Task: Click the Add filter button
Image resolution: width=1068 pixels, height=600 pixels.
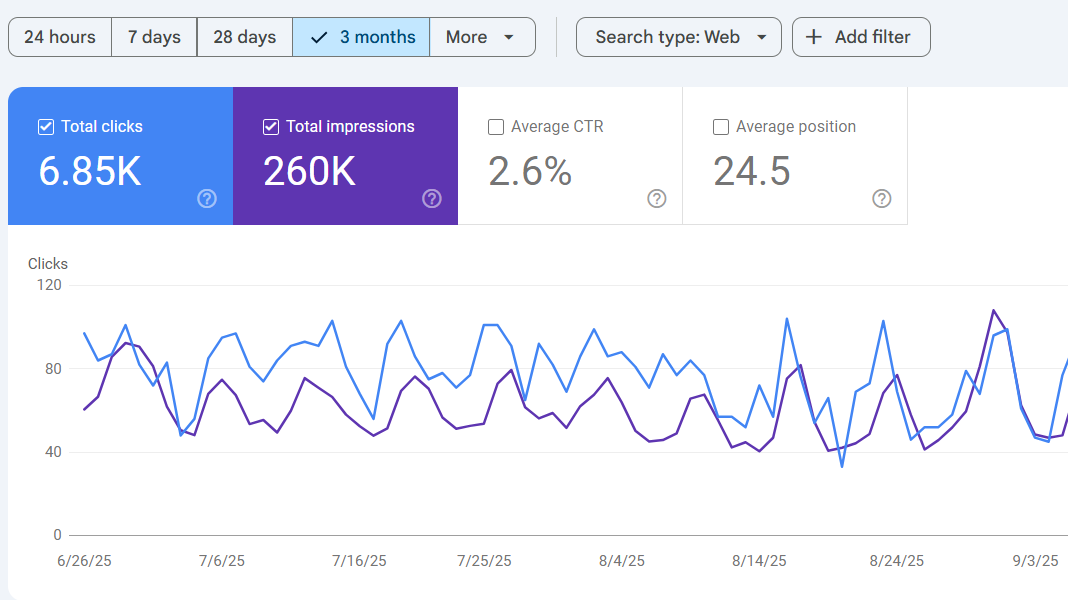Action: pos(860,37)
